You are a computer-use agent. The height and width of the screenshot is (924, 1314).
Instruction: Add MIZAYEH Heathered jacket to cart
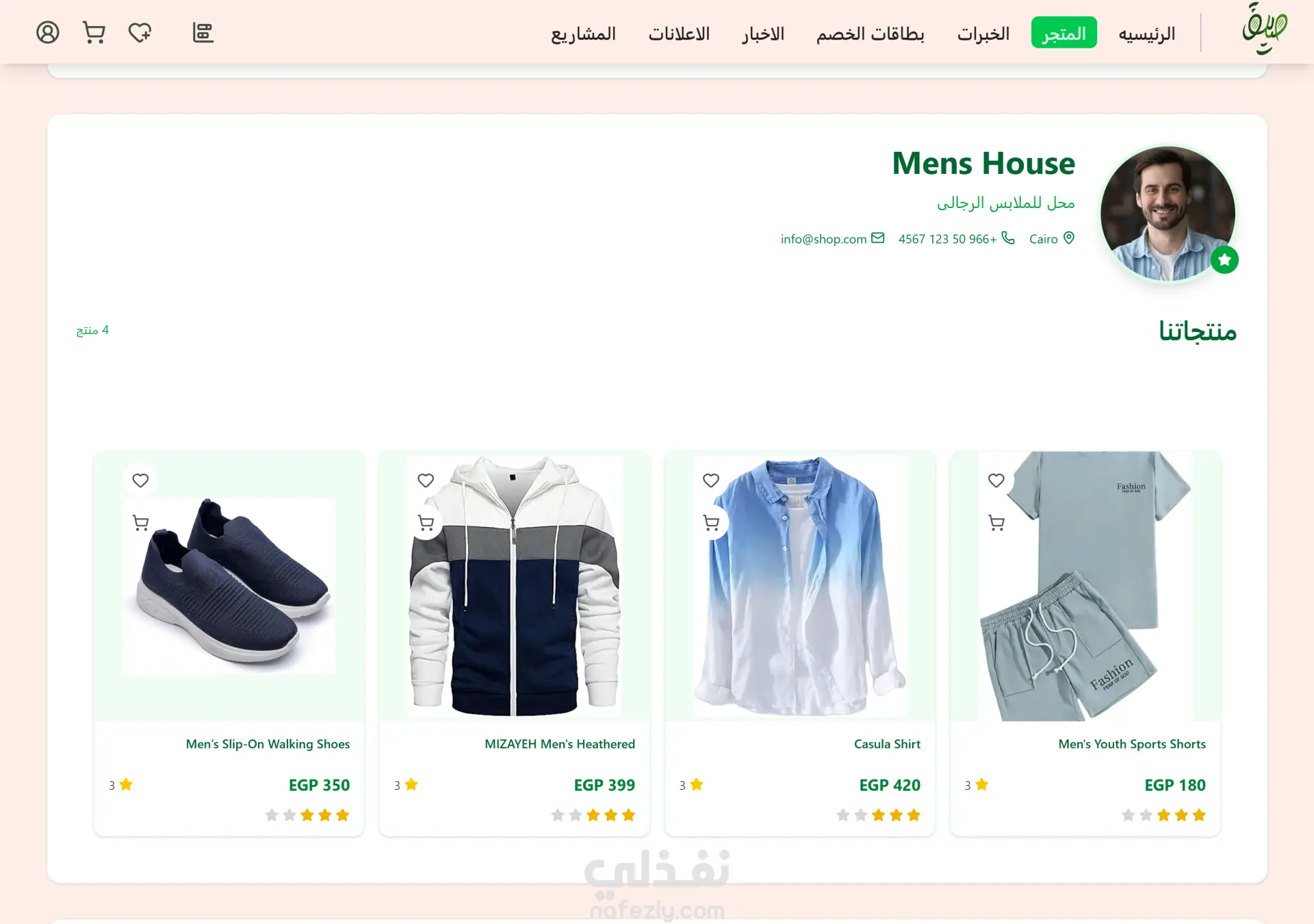click(426, 523)
